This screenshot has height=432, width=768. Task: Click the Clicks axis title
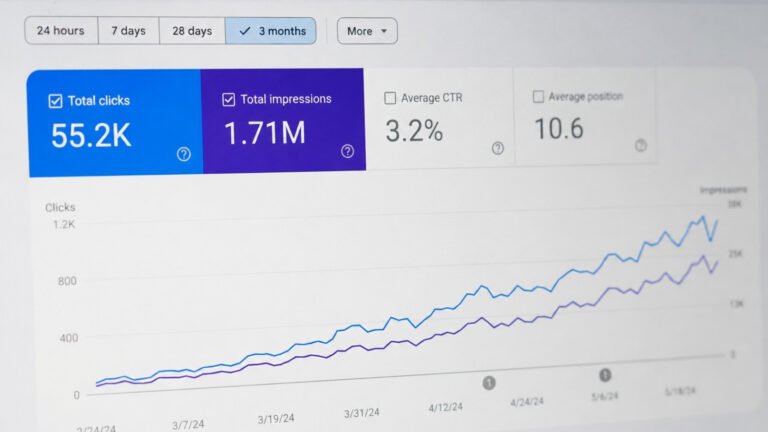point(60,208)
